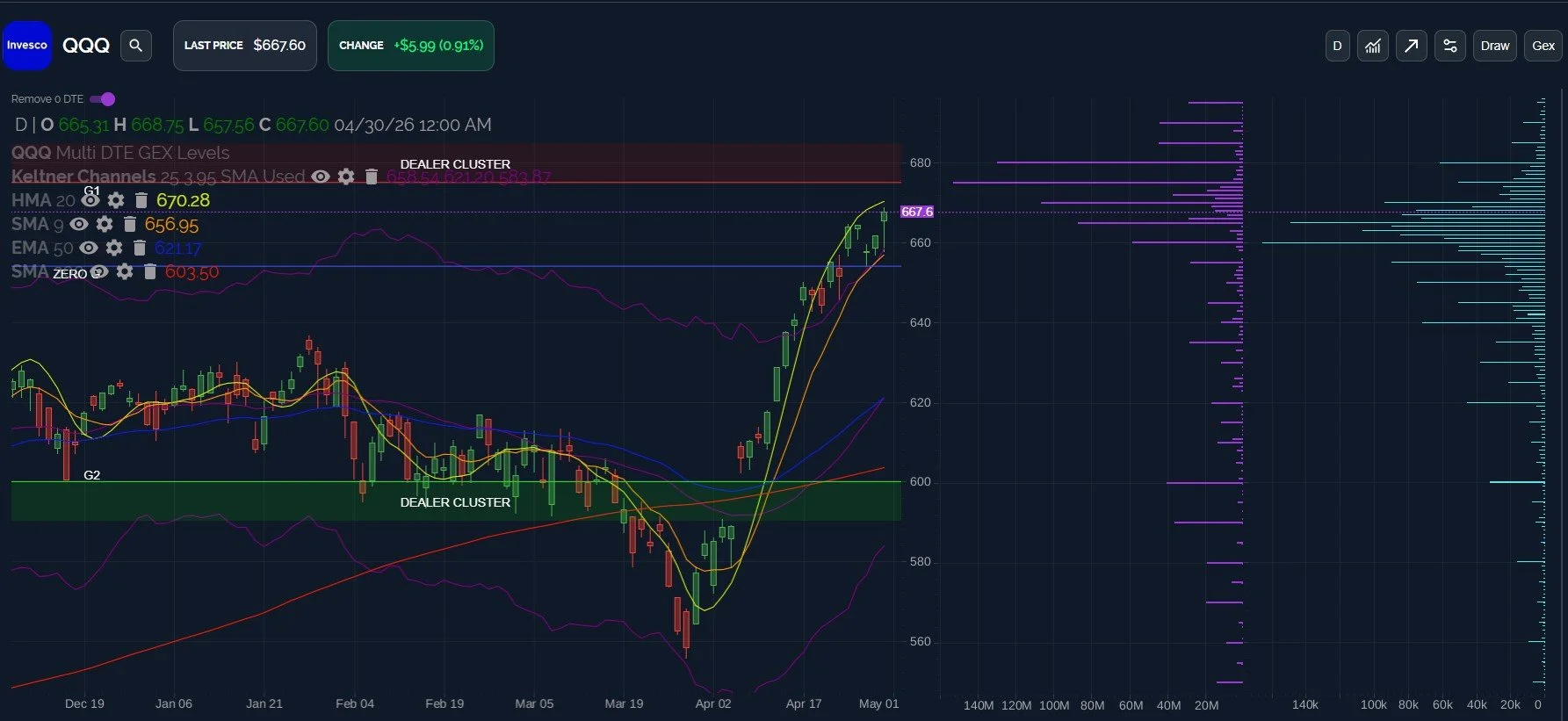
Task: Click the Invesco logo badge
Action: point(27,46)
